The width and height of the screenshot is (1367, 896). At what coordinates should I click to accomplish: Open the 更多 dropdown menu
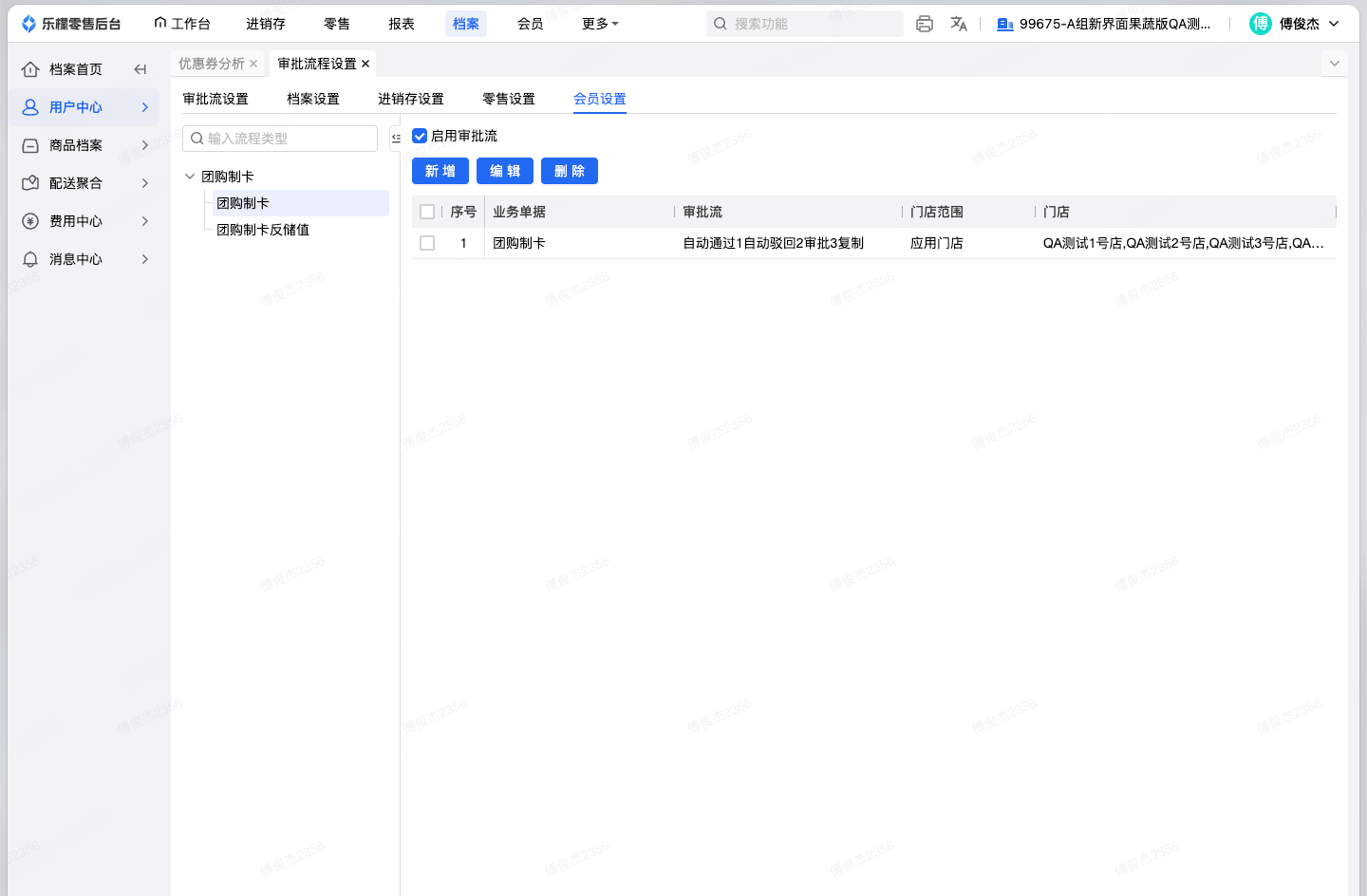[x=600, y=24]
